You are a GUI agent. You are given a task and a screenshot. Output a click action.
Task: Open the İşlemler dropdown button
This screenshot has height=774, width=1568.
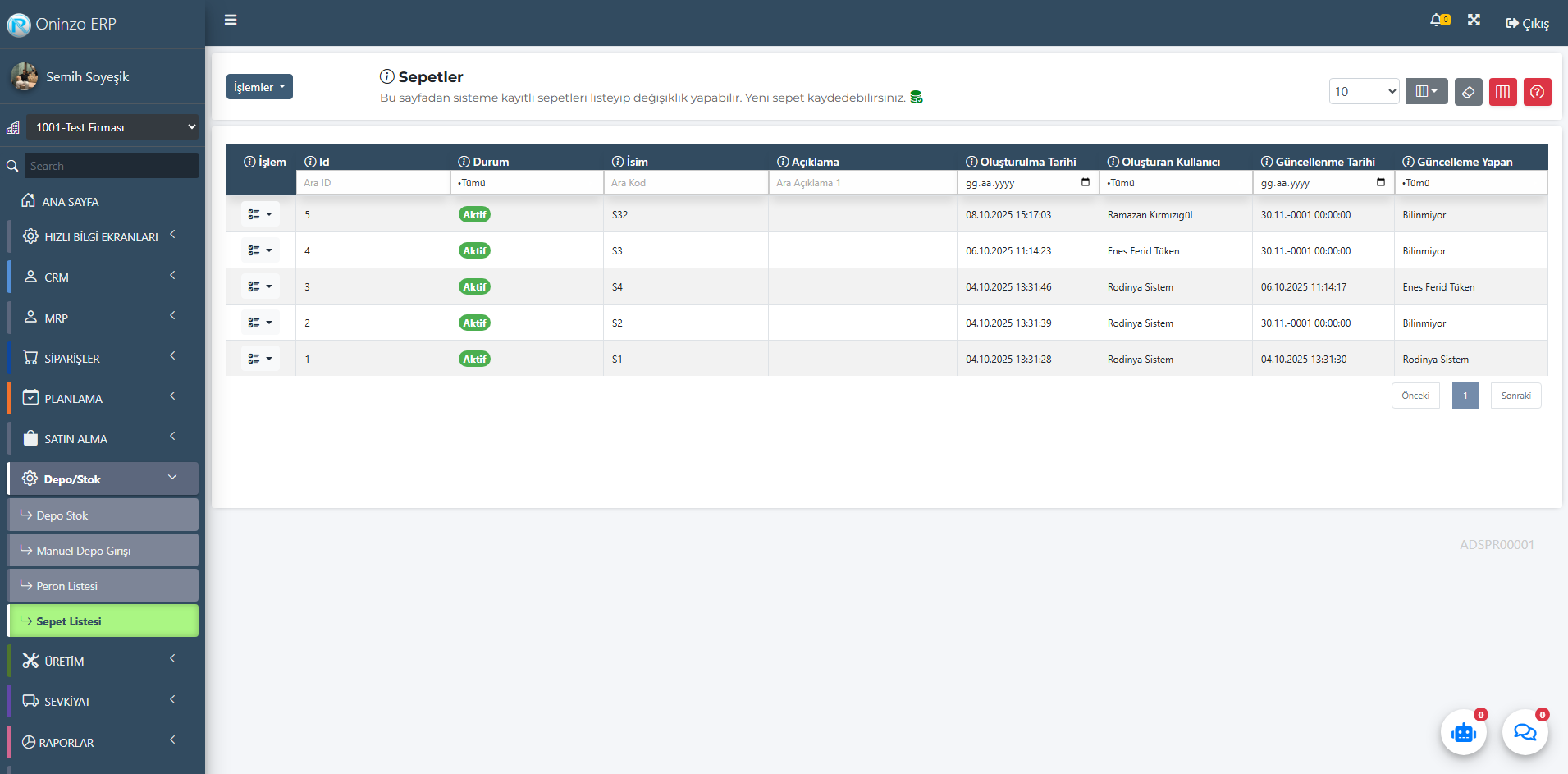click(259, 87)
